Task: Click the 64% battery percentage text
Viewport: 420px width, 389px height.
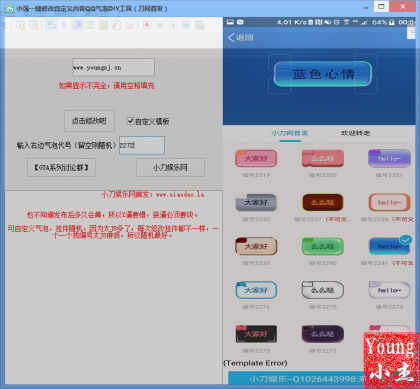Action: (380, 22)
